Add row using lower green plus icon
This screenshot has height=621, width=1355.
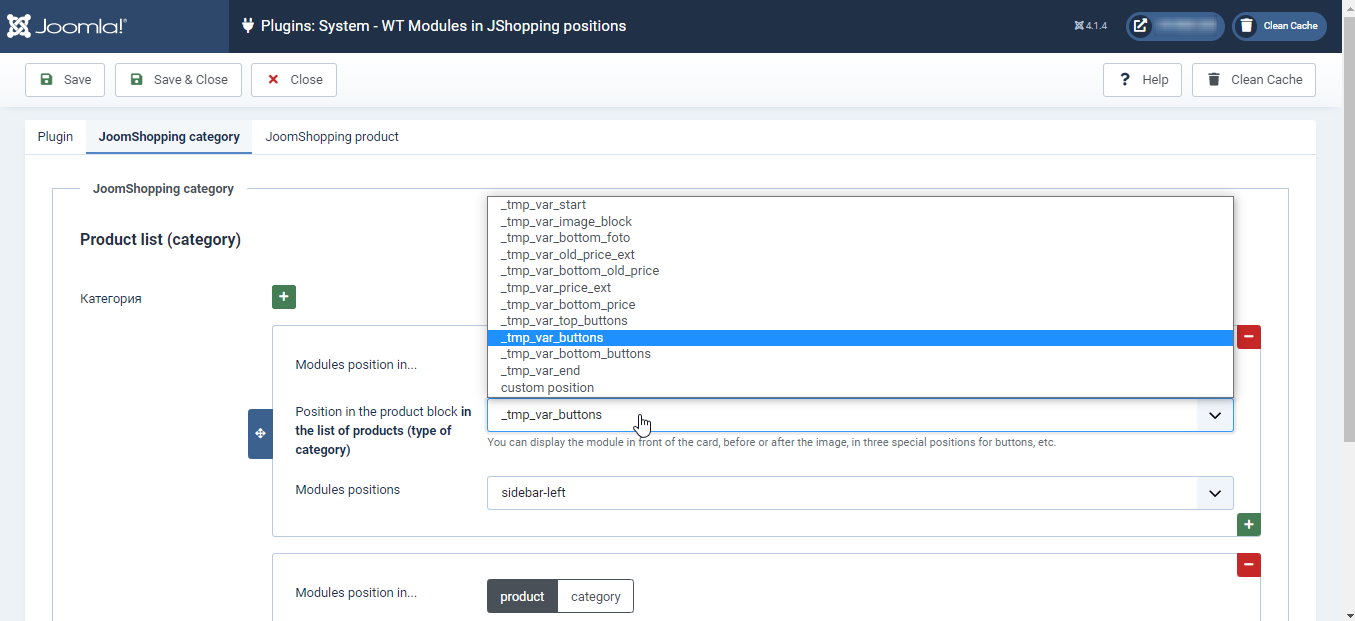[1248, 524]
